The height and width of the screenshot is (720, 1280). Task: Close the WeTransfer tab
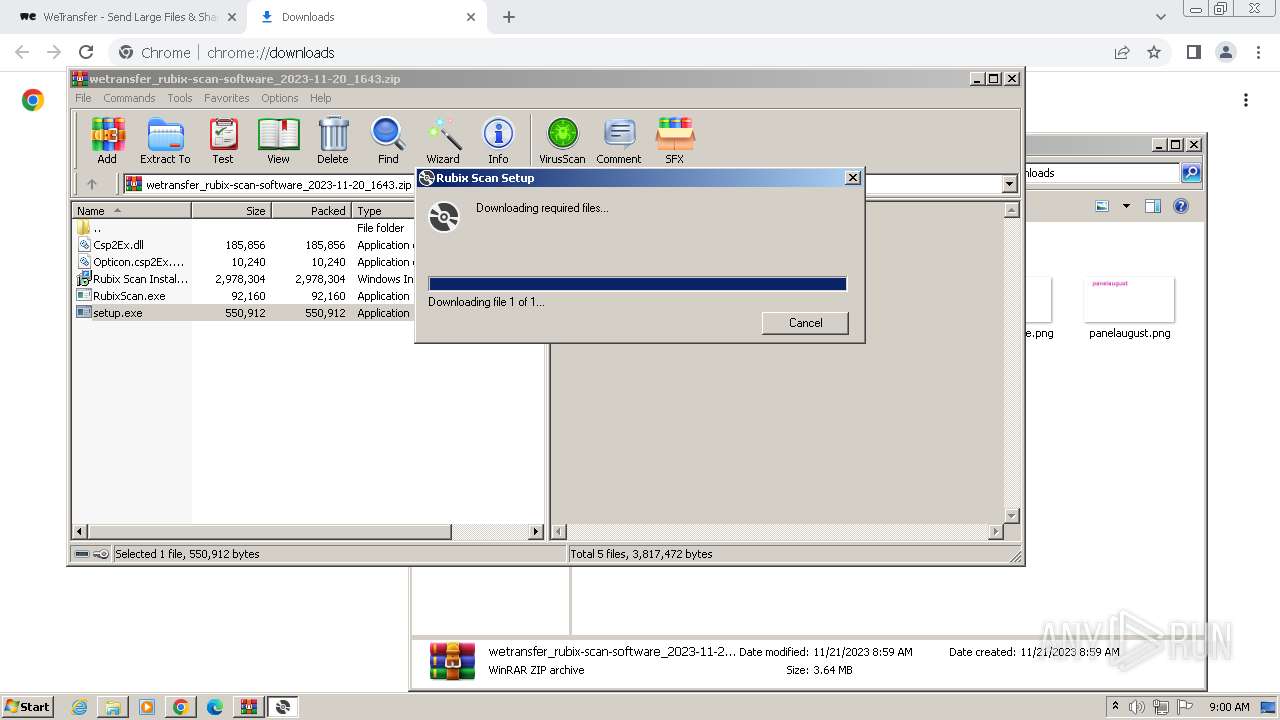232,17
